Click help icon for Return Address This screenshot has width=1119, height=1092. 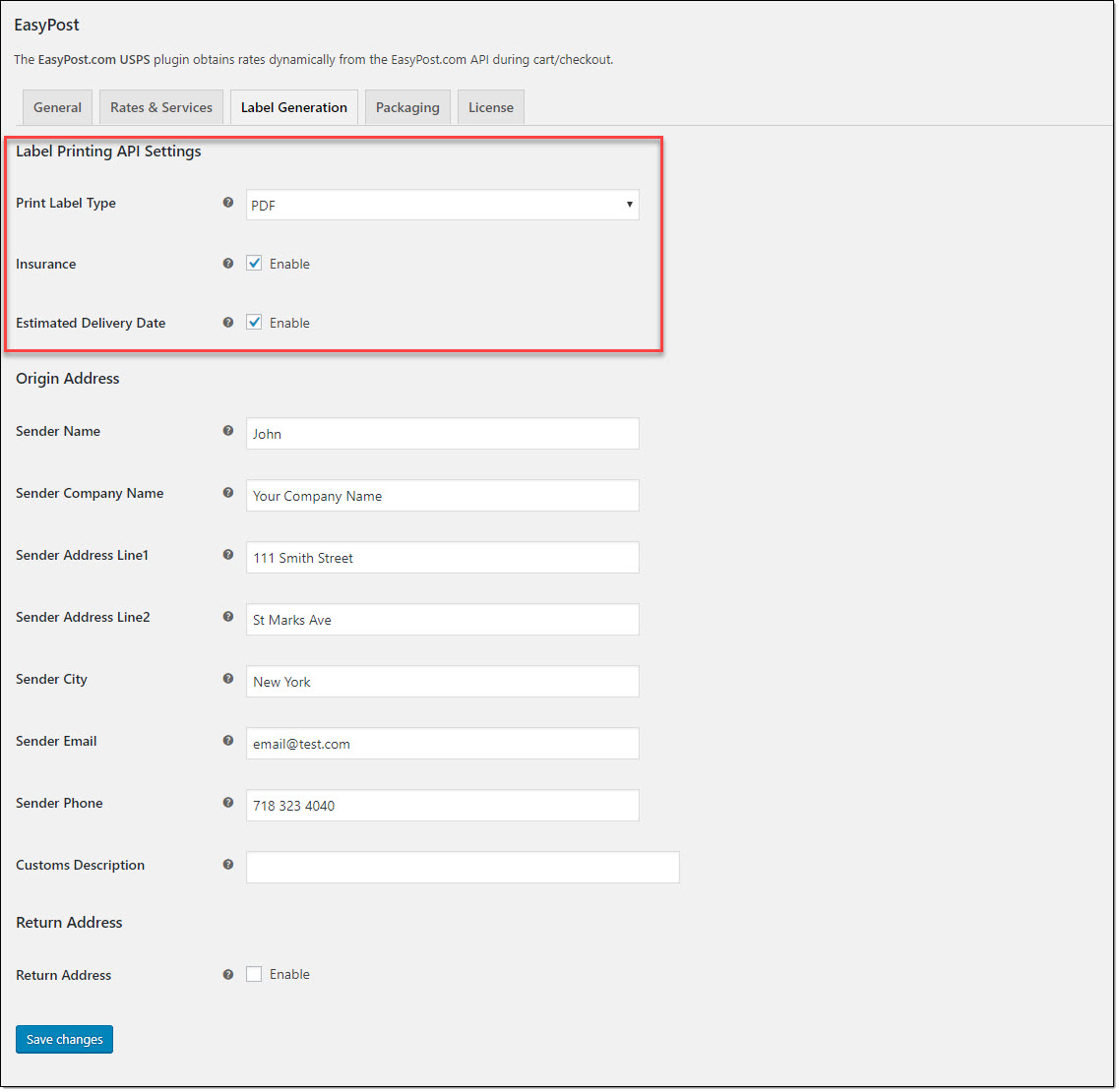pyautogui.click(x=227, y=975)
